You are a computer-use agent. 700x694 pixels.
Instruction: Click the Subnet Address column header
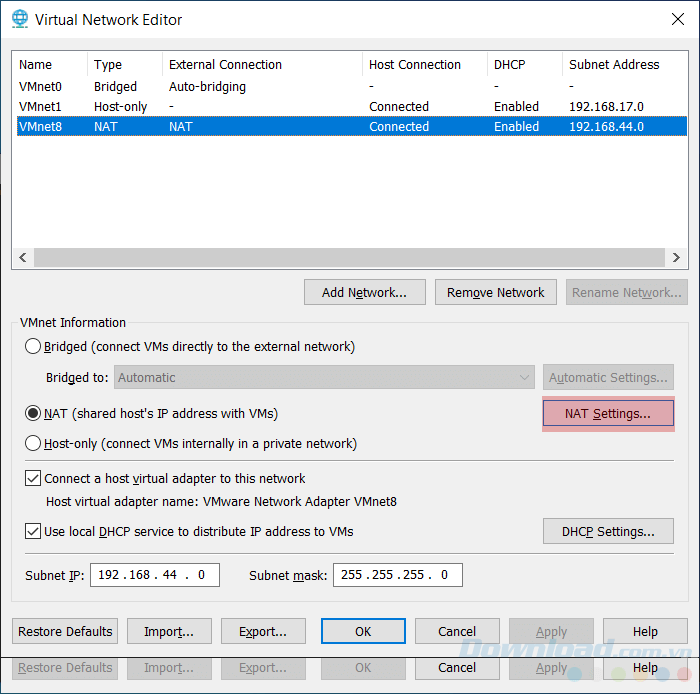tap(625, 64)
